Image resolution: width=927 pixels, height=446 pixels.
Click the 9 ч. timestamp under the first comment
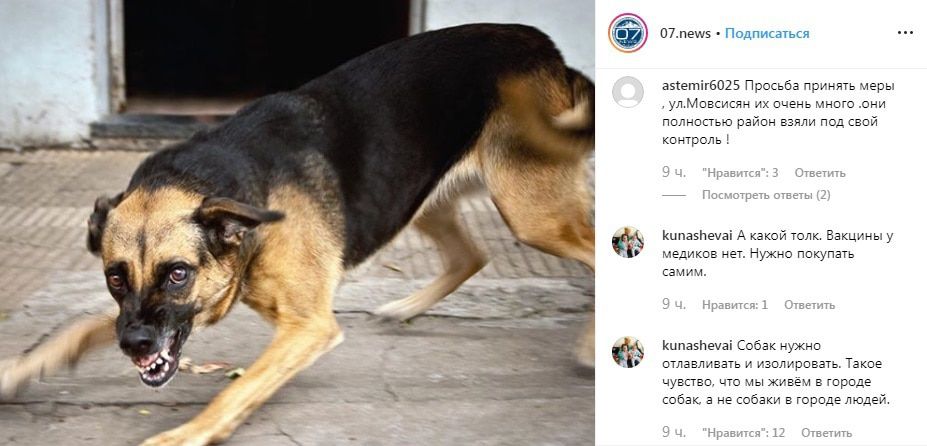674,173
